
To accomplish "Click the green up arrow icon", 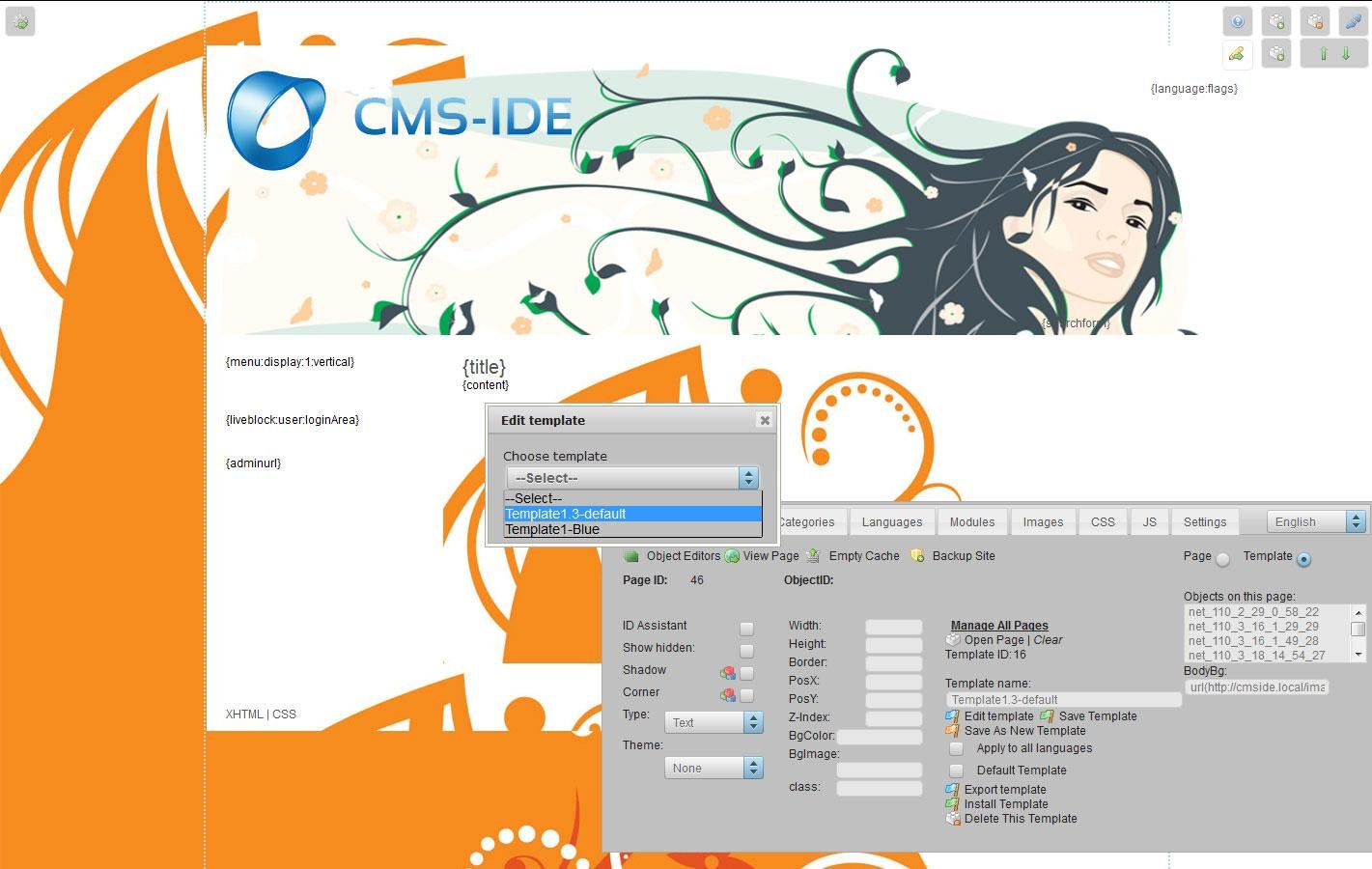I will click(x=1324, y=54).
